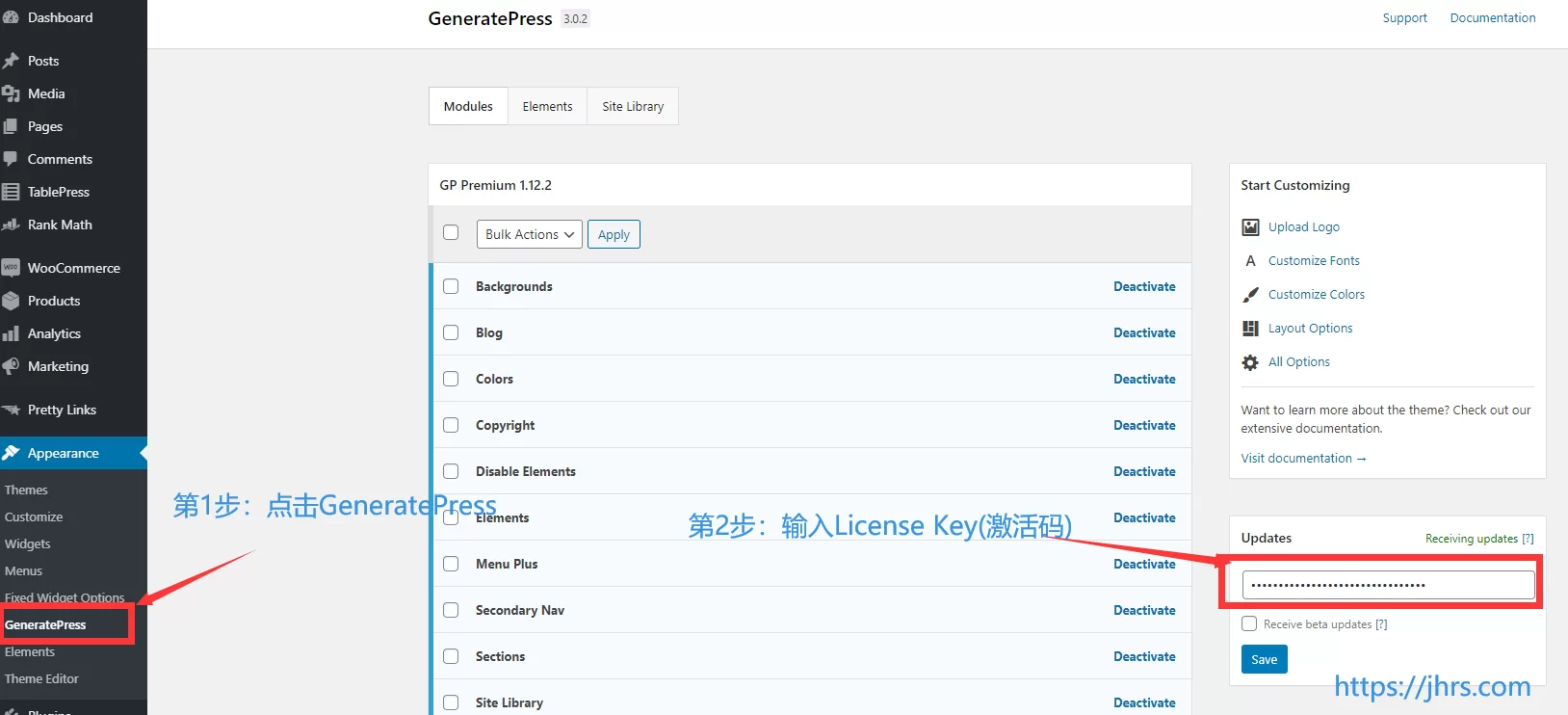Toggle the select-all modules checkbox
The height and width of the screenshot is (715, 1568).
pyautogui.click(x=451, y=232)
